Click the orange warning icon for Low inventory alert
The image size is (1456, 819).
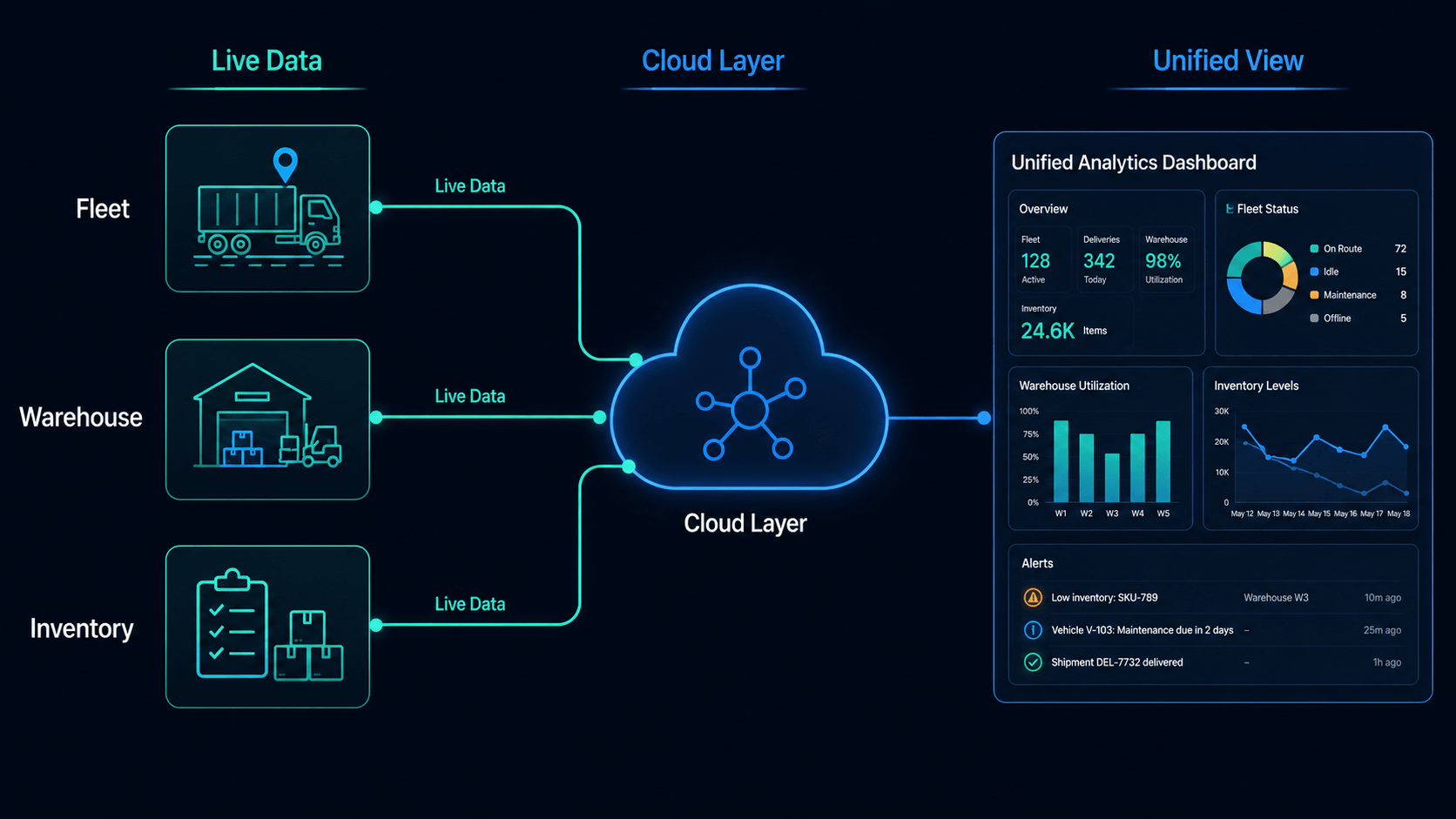1033,598
